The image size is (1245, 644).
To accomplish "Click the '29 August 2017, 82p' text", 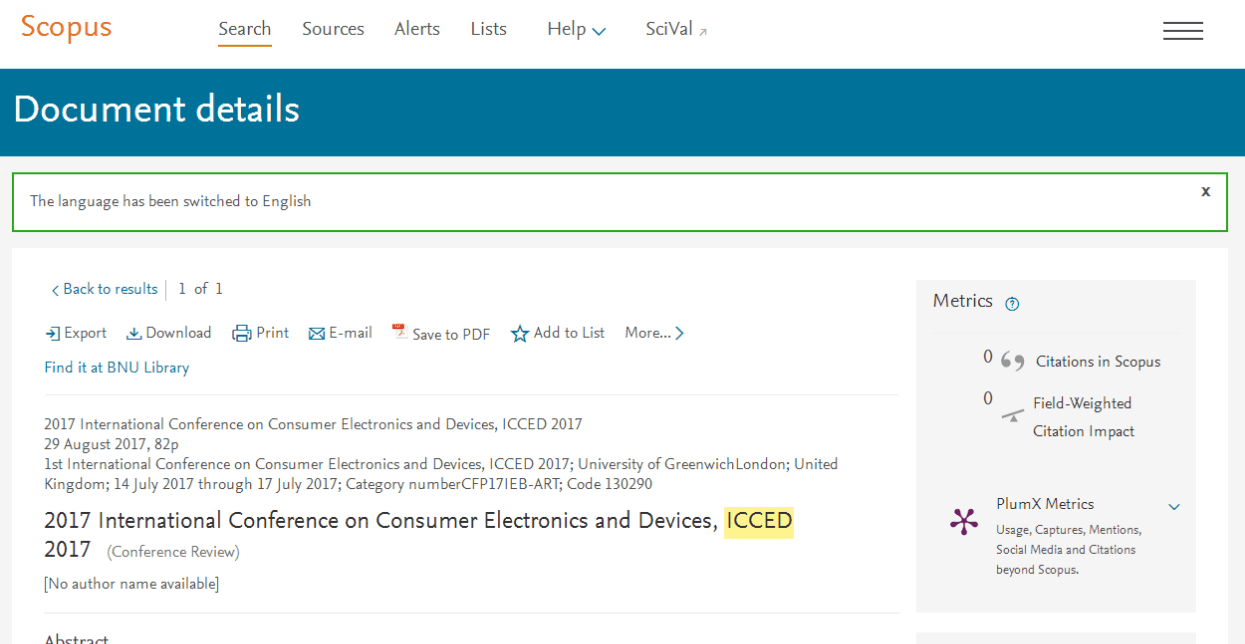I will click(111, 444).
